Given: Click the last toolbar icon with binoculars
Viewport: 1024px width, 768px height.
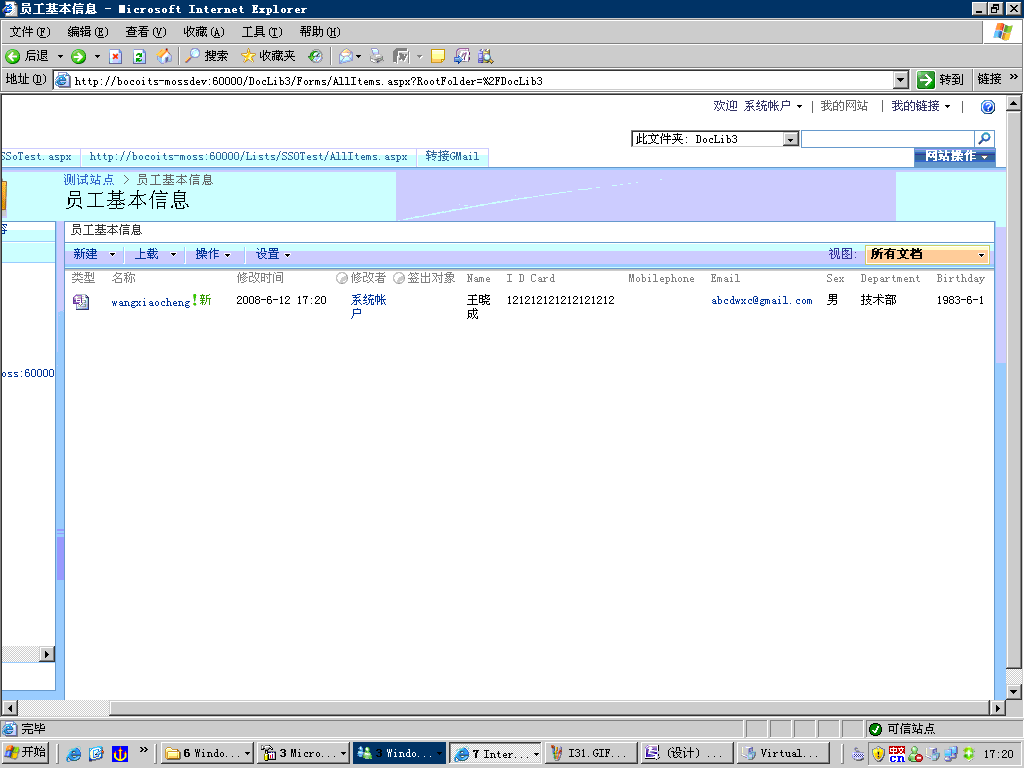Looking at the screenshot, I should [x=485, y=56].
